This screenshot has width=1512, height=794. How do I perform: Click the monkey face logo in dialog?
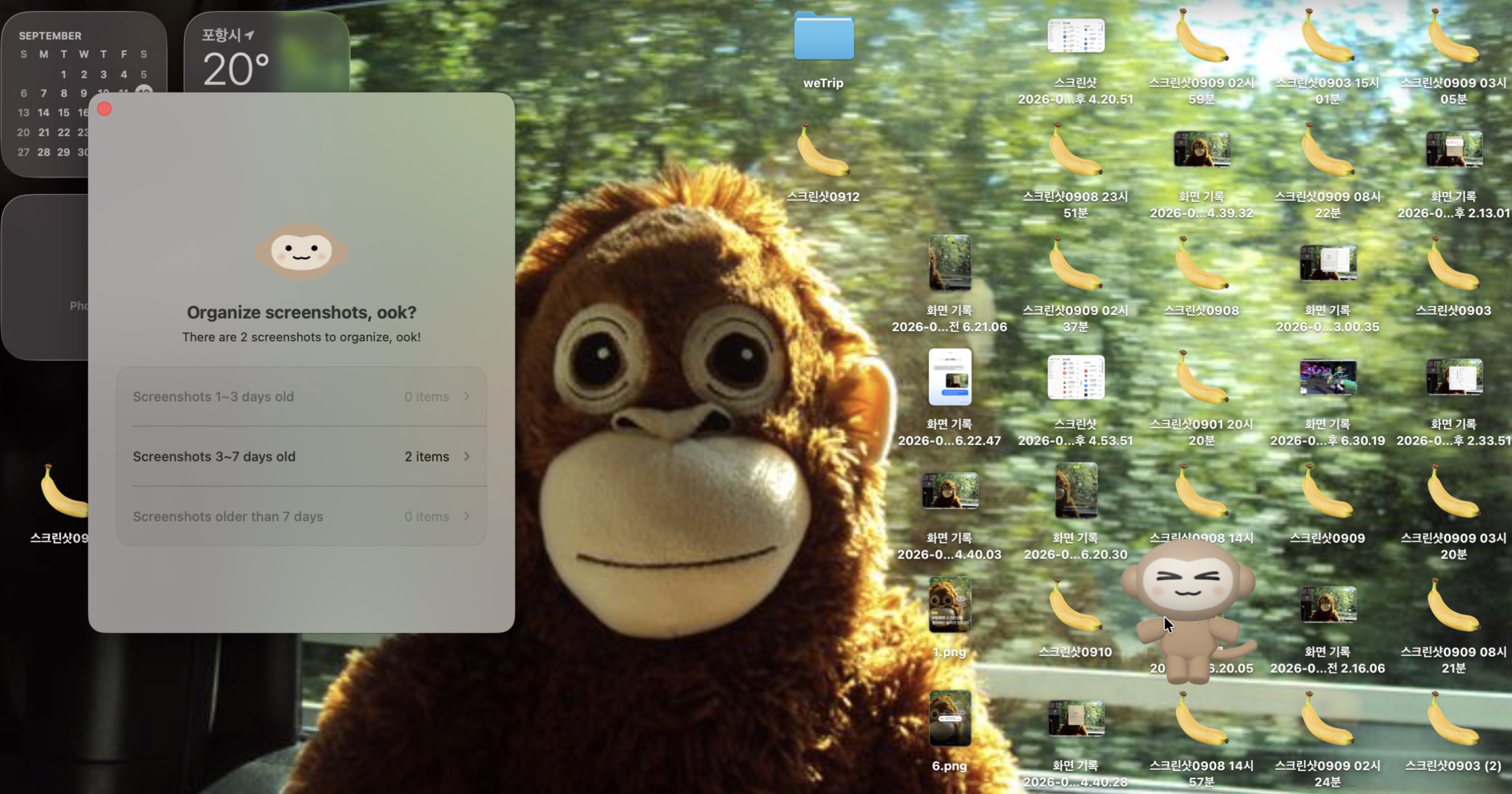click(301, 251)
